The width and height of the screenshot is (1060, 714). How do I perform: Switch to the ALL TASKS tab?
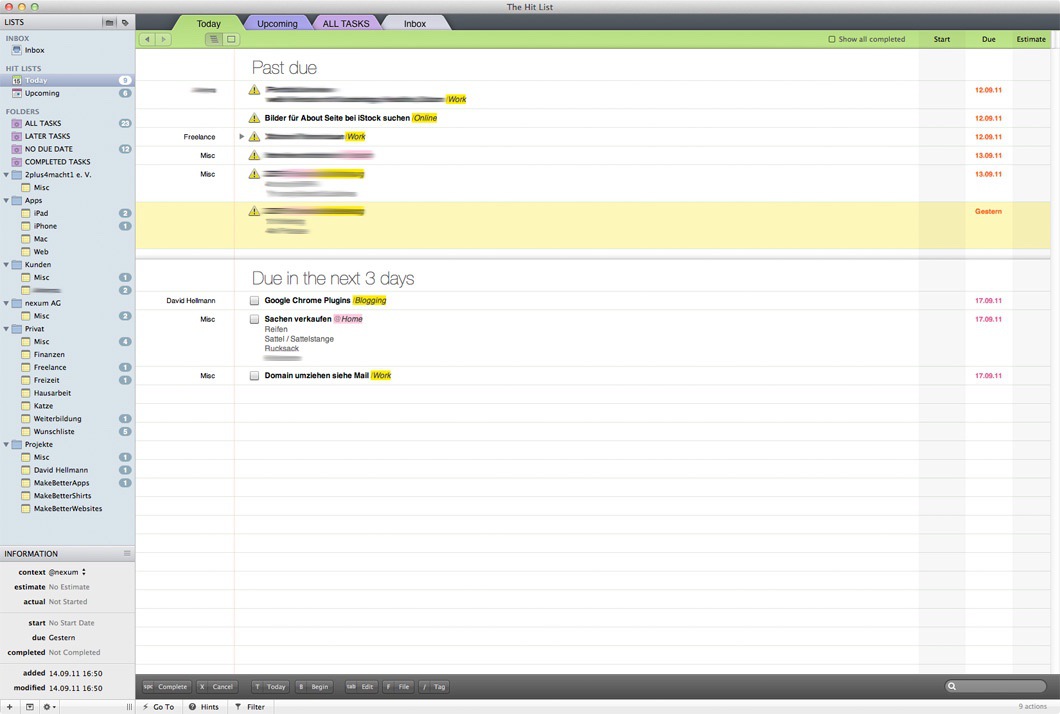coord(346,23)
